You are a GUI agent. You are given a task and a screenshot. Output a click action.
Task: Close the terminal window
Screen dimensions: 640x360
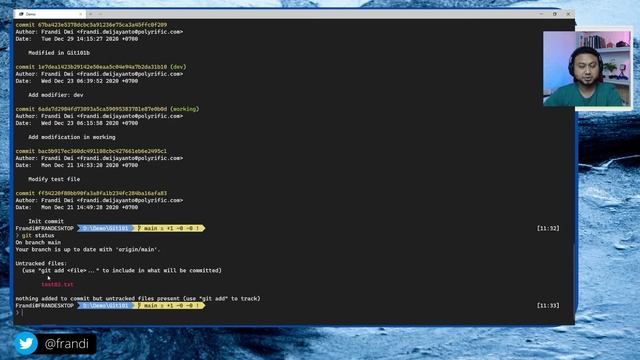tap(568, 14)
